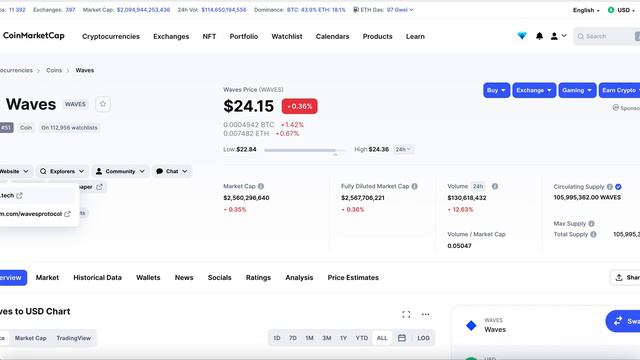Open chart more options ellipsis
This screenshot has width=640, height=360.
[x=425, y=314]
